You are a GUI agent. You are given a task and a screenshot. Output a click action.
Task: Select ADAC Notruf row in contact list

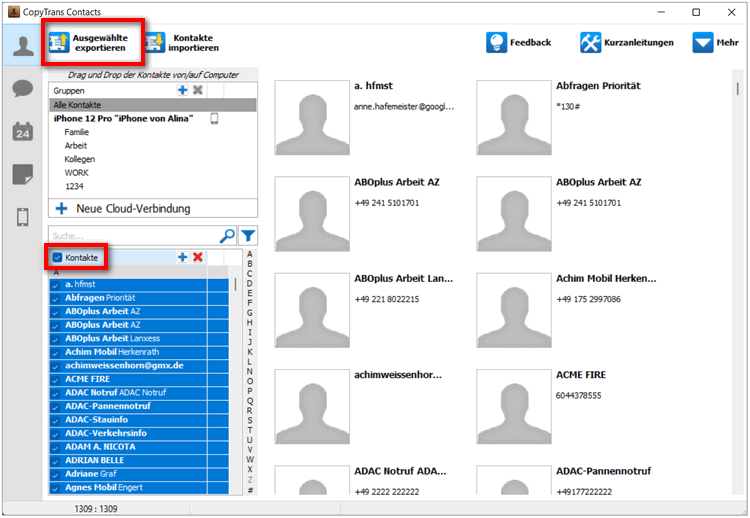139,393
